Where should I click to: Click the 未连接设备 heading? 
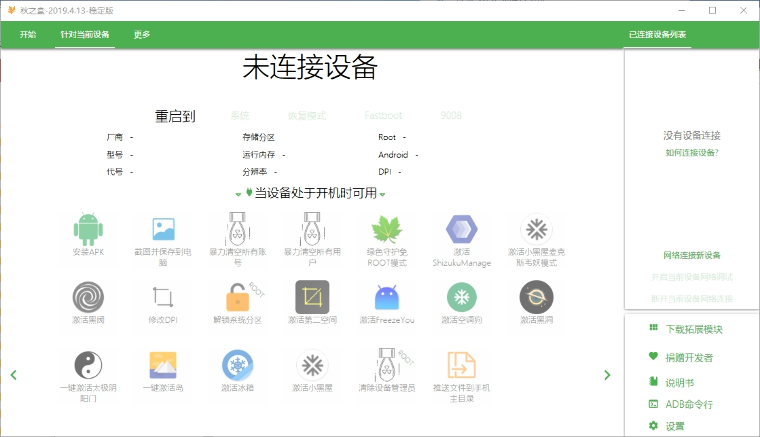click(310, 67)
